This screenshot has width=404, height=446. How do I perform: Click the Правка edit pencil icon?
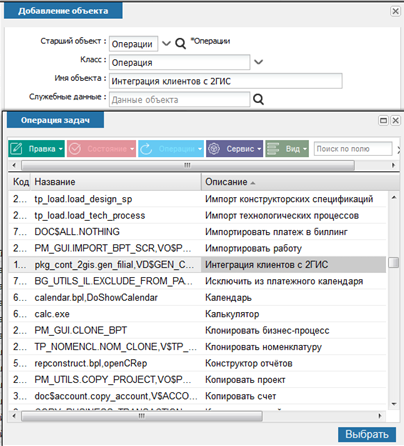coord(16,149)
